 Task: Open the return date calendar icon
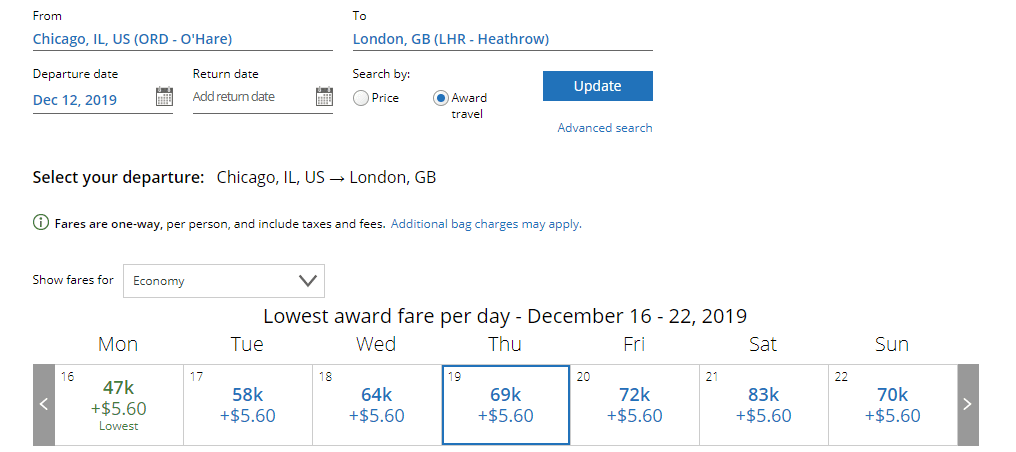[x=324, y=96]
